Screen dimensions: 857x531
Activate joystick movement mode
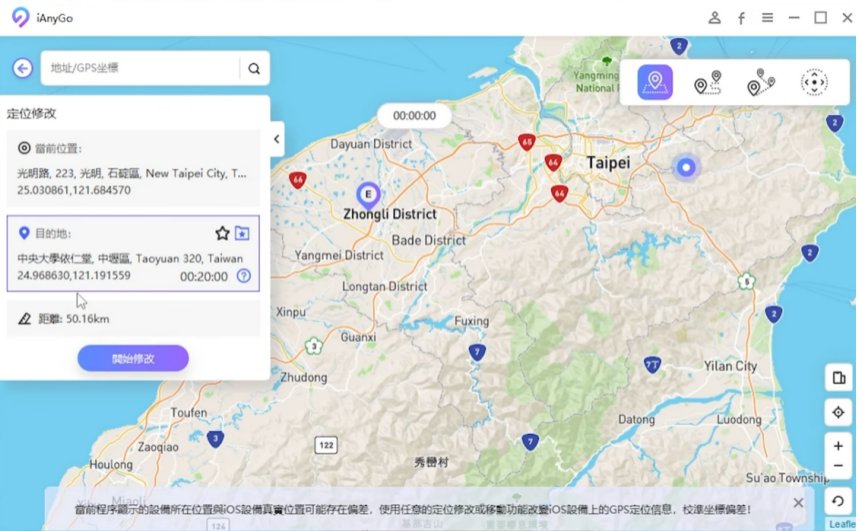815,83
